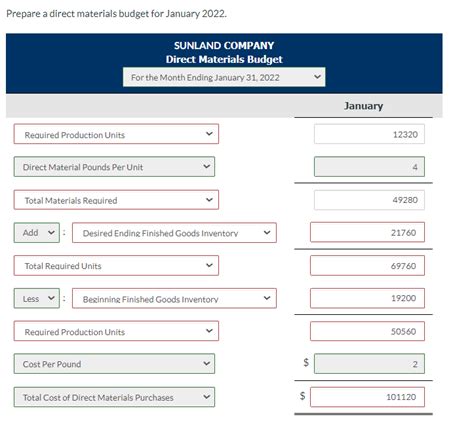Screen dimensions: 474x434
Task: Click the total cost field showing 101120
Action: tap(367, 397)
